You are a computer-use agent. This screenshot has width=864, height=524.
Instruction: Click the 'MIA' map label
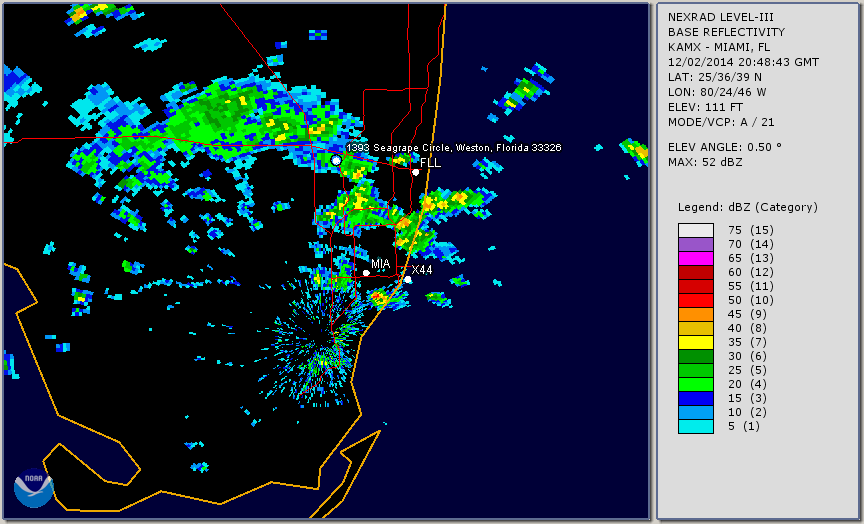380,264
